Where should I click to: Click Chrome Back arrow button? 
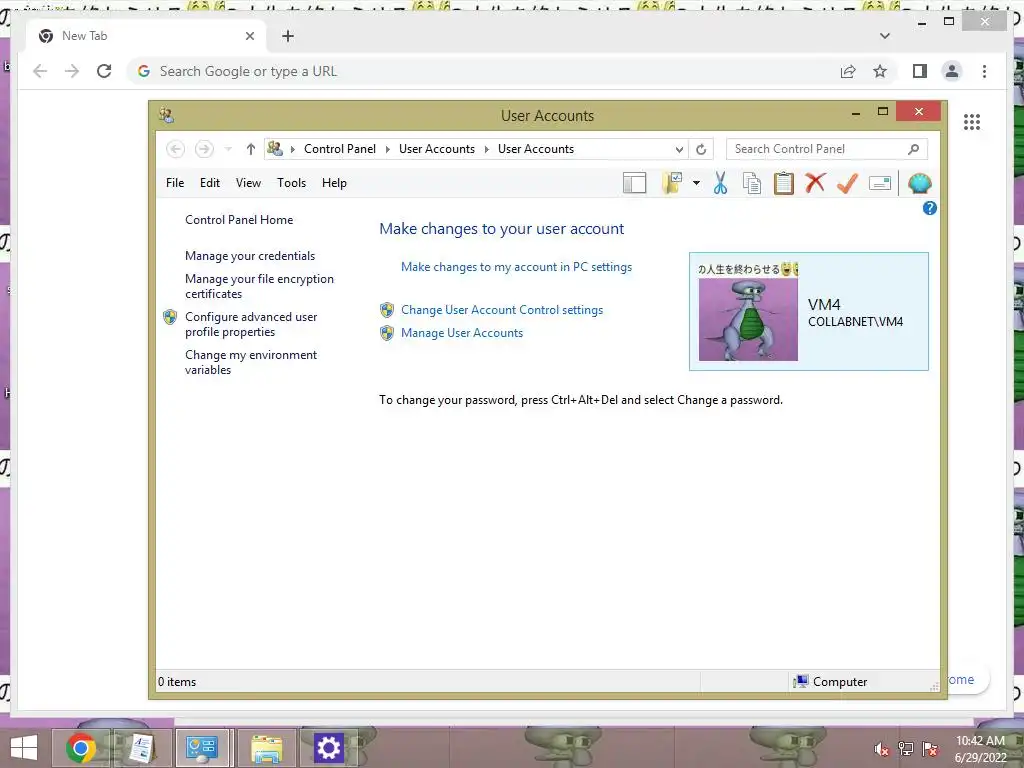[x=40, y=71]
